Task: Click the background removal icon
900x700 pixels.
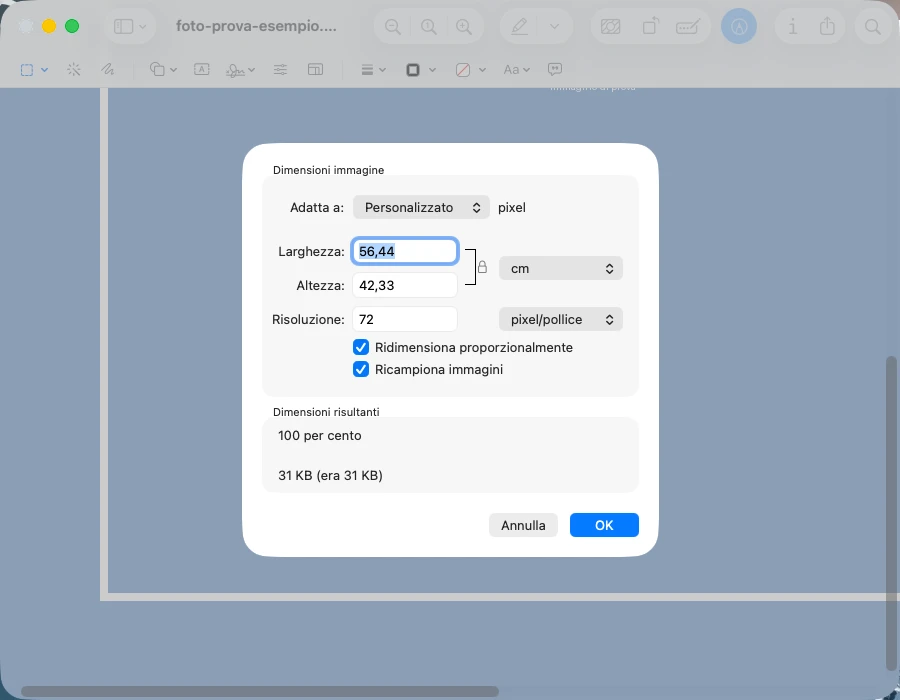Action: [x=611, y=26]
